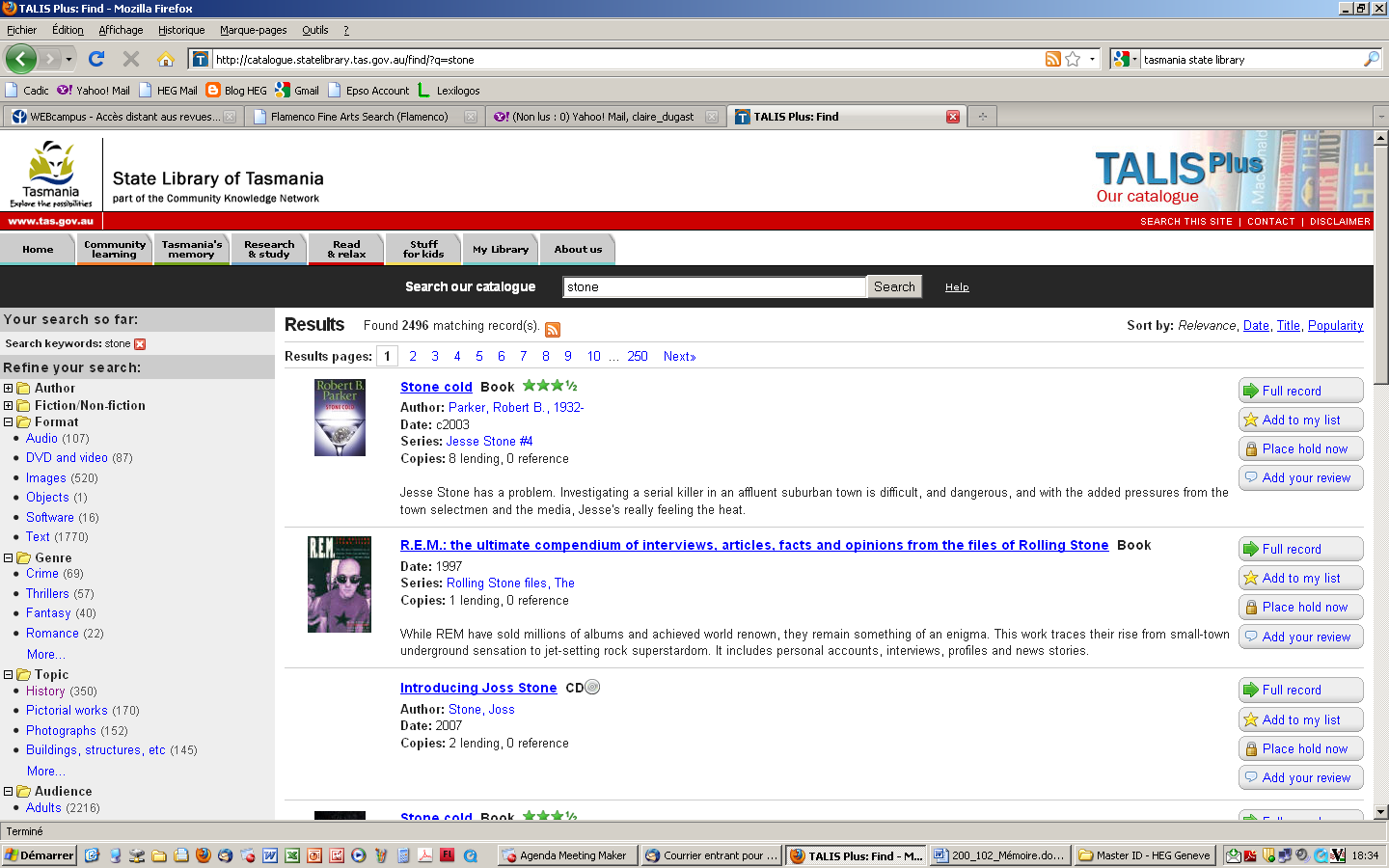This screenshot has width=1389, height=868.
Task: Expand the Author facet
Action: 9,389
